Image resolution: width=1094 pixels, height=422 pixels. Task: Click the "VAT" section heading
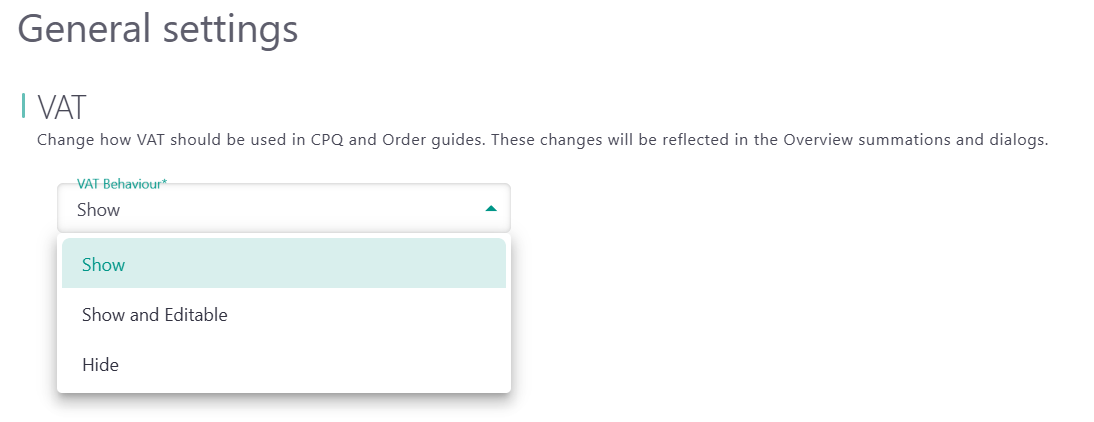pos(63,106)
